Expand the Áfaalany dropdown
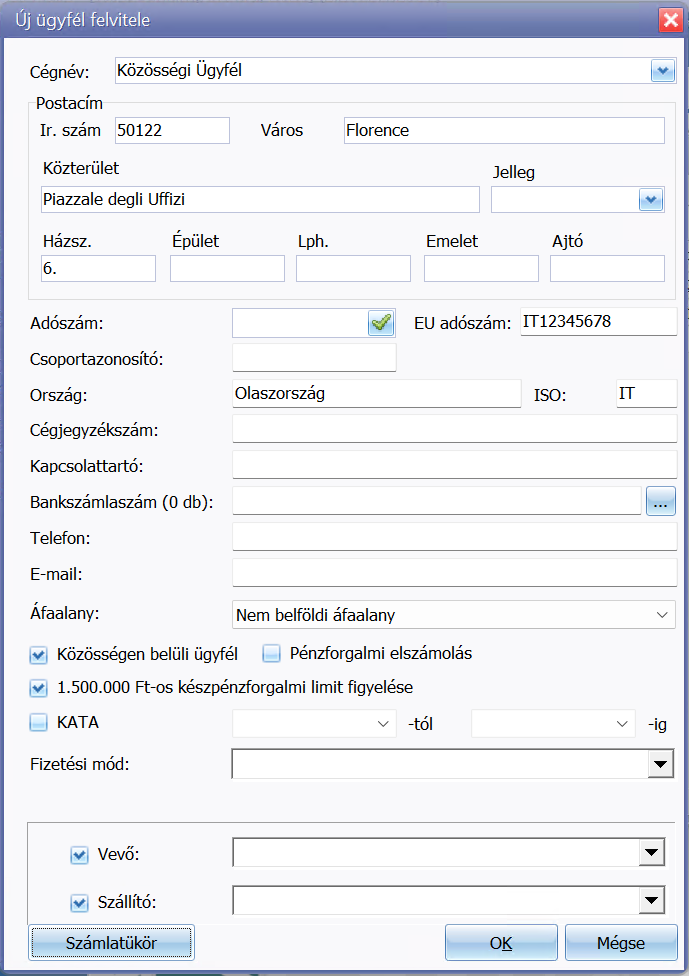This screenshot has height=976, width=689. click(662, 614)
